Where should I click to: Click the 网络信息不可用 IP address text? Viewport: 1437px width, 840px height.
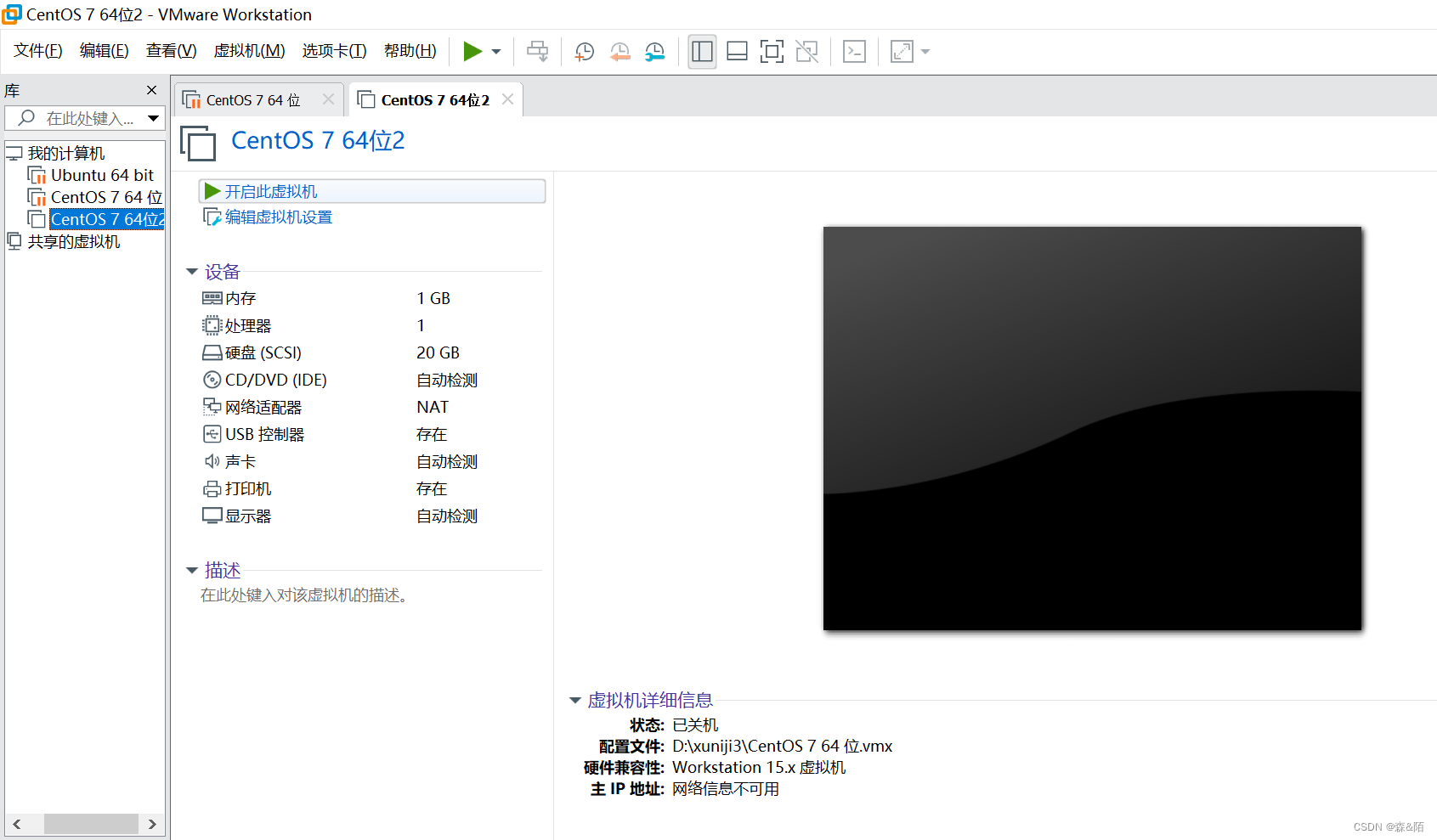726,788
